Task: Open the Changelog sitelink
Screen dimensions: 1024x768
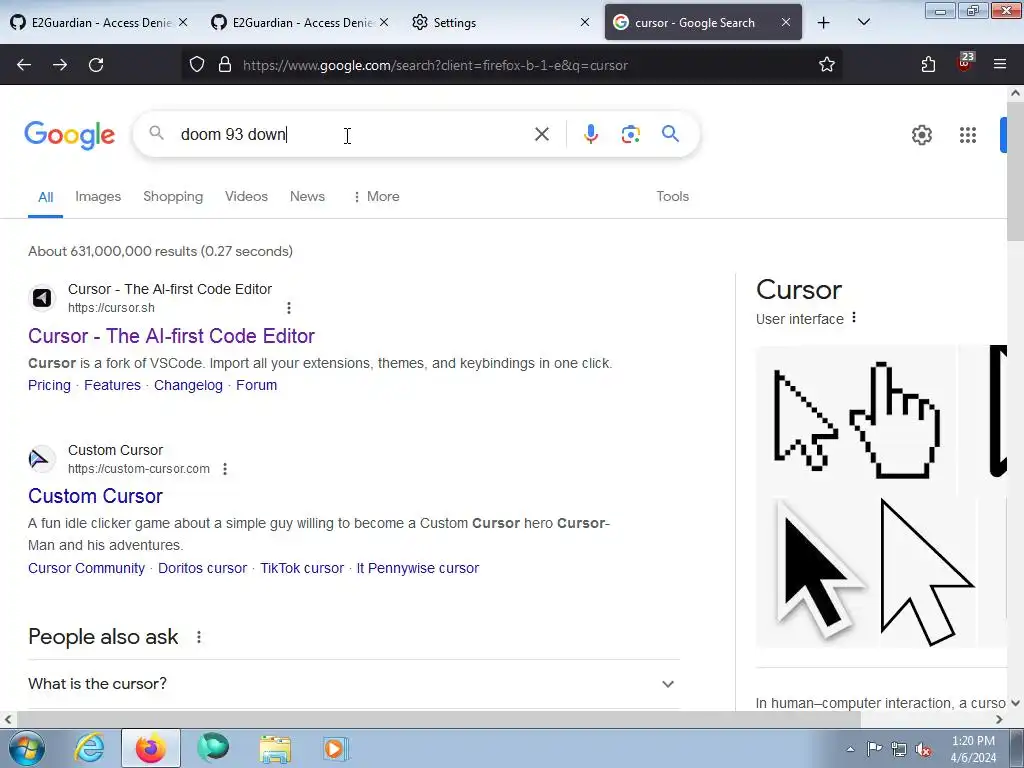Action: tap(188, 385)
